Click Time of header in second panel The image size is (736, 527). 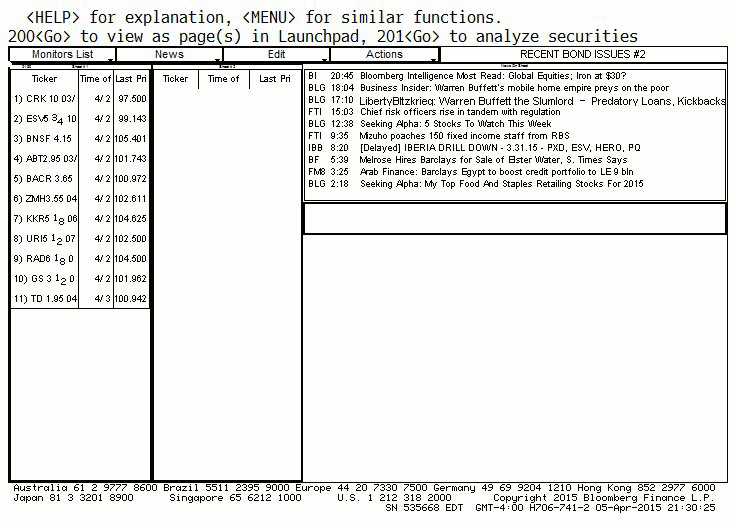pyautogui.click(x=223, y=79)
